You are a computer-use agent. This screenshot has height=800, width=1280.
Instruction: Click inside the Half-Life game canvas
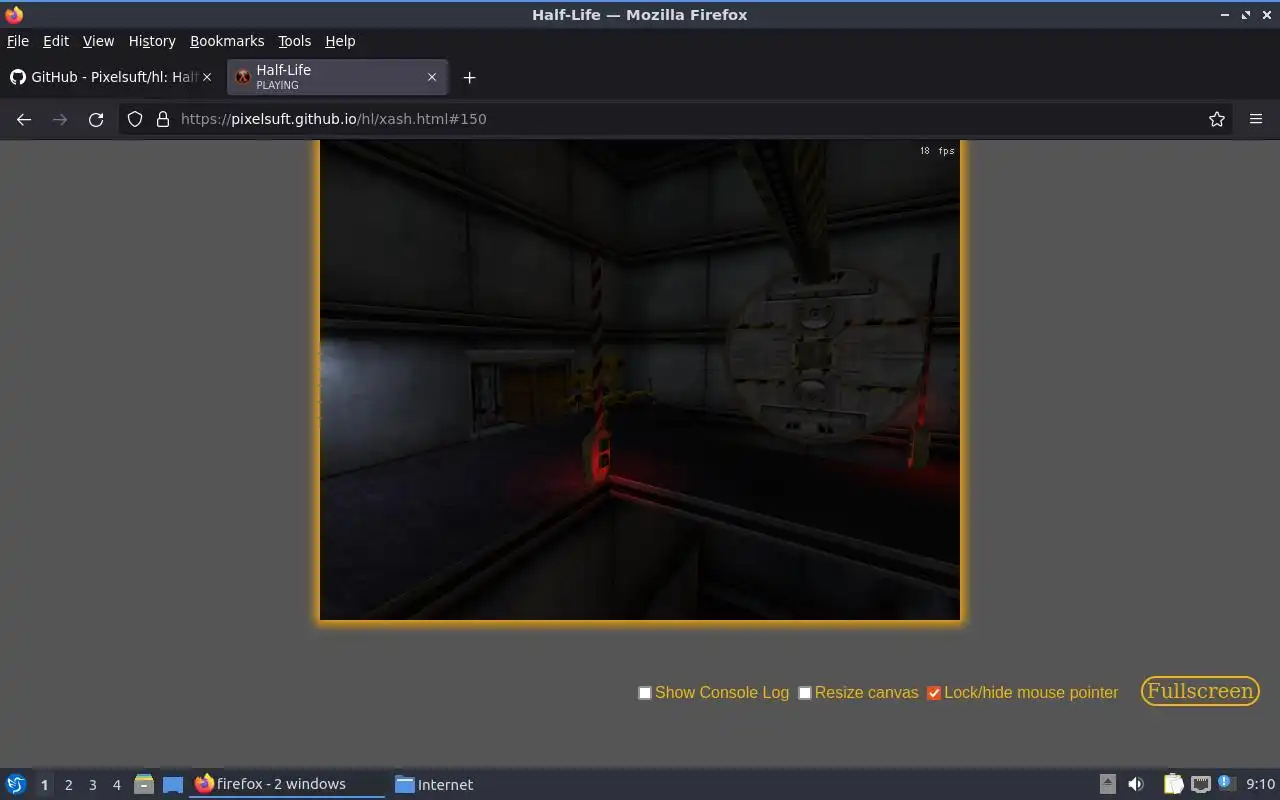(640, 380)
